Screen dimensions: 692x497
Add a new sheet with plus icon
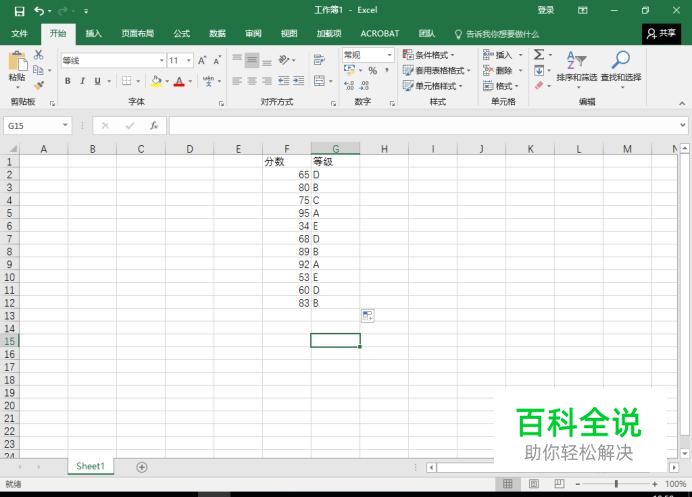(142, 467)
